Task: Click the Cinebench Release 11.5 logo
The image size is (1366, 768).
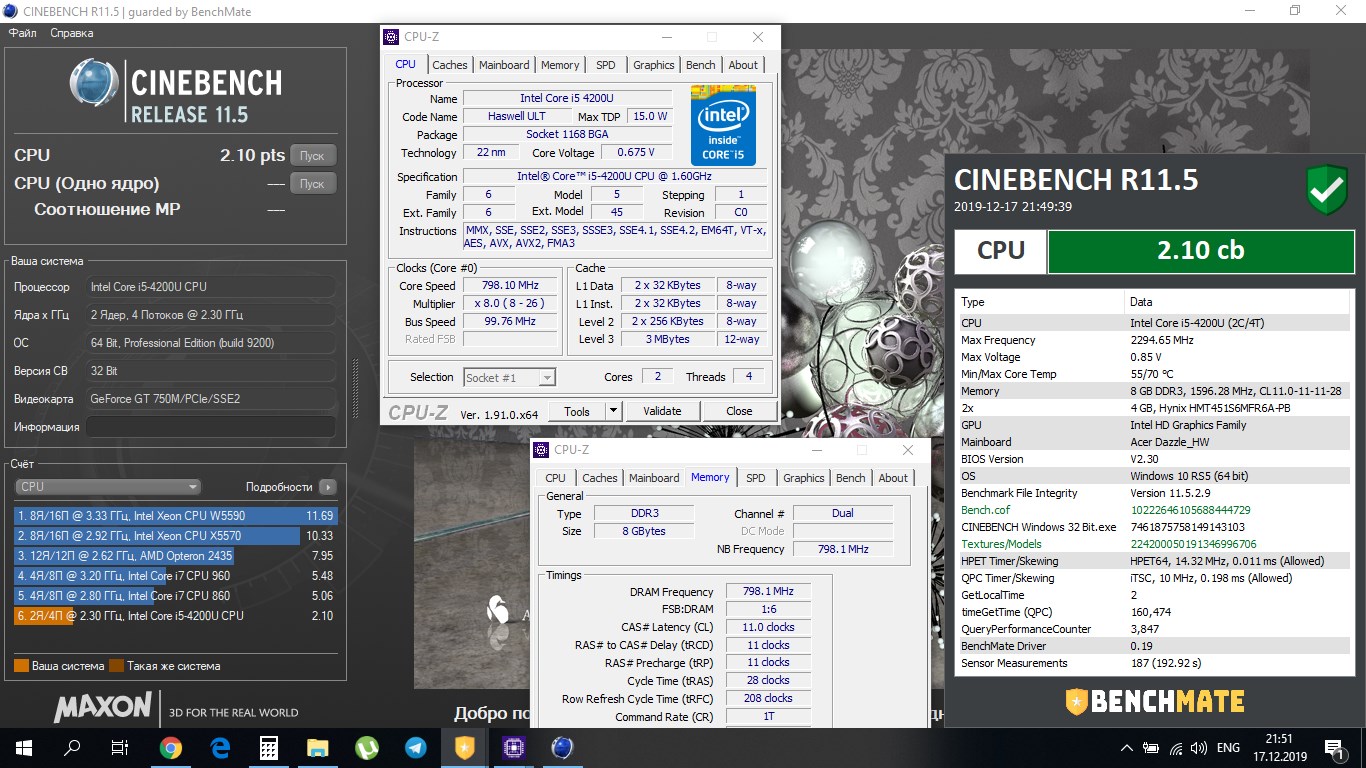Action: [x=176, y=92]
